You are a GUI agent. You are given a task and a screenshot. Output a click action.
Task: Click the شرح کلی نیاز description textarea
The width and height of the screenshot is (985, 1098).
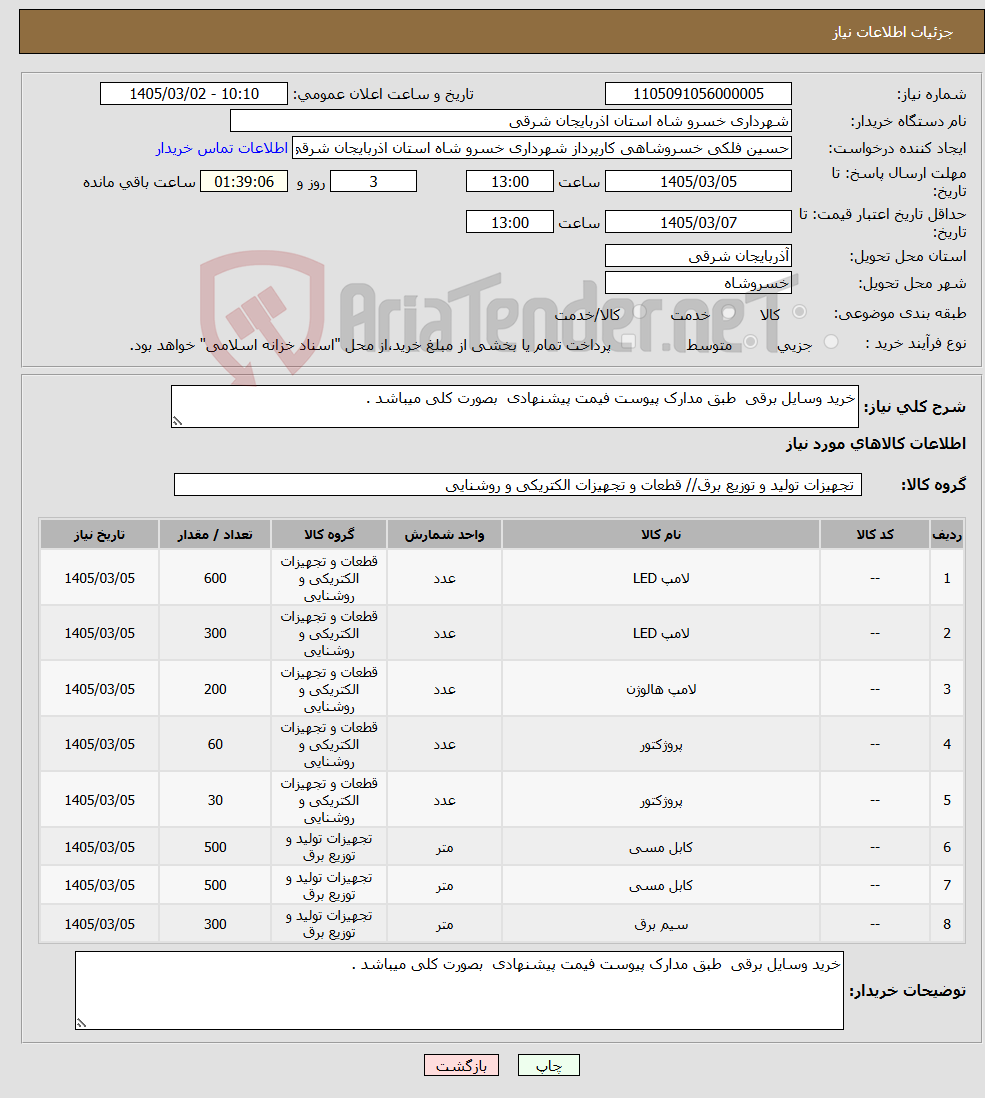pyautogui.click(x=515, y=406)
